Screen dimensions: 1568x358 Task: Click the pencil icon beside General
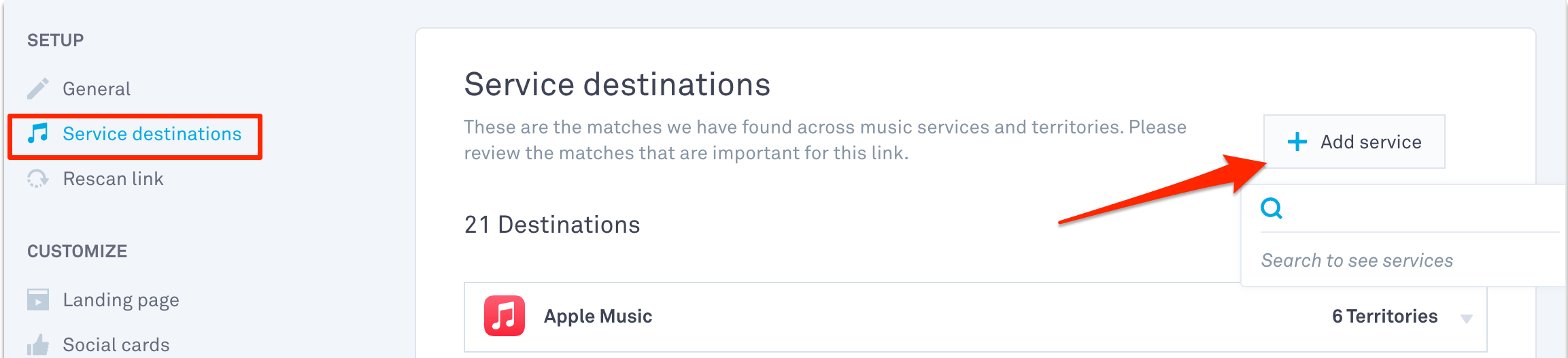click(38, 88)
